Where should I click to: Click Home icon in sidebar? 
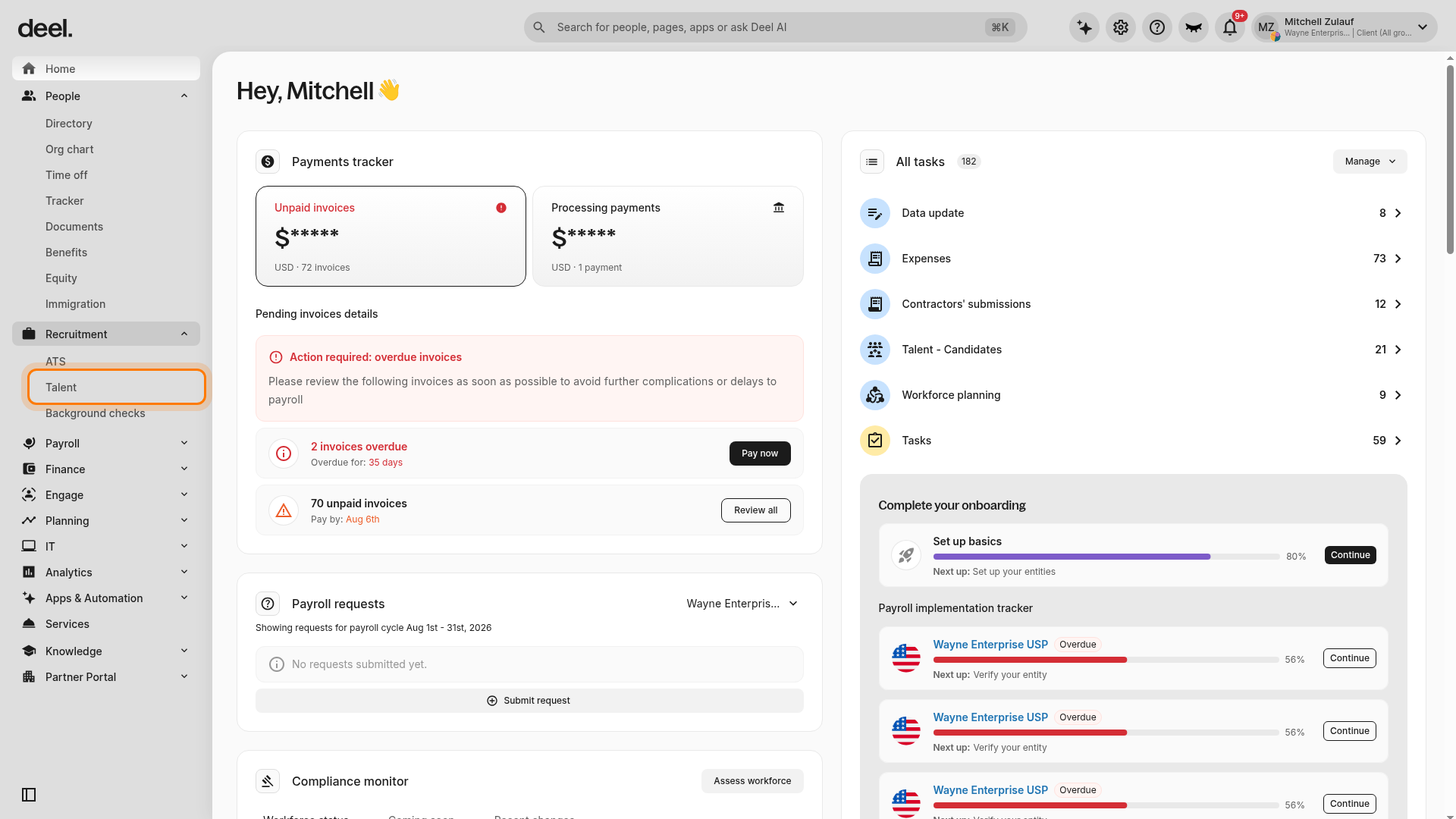pyautogui.click(x=29, y=69)
